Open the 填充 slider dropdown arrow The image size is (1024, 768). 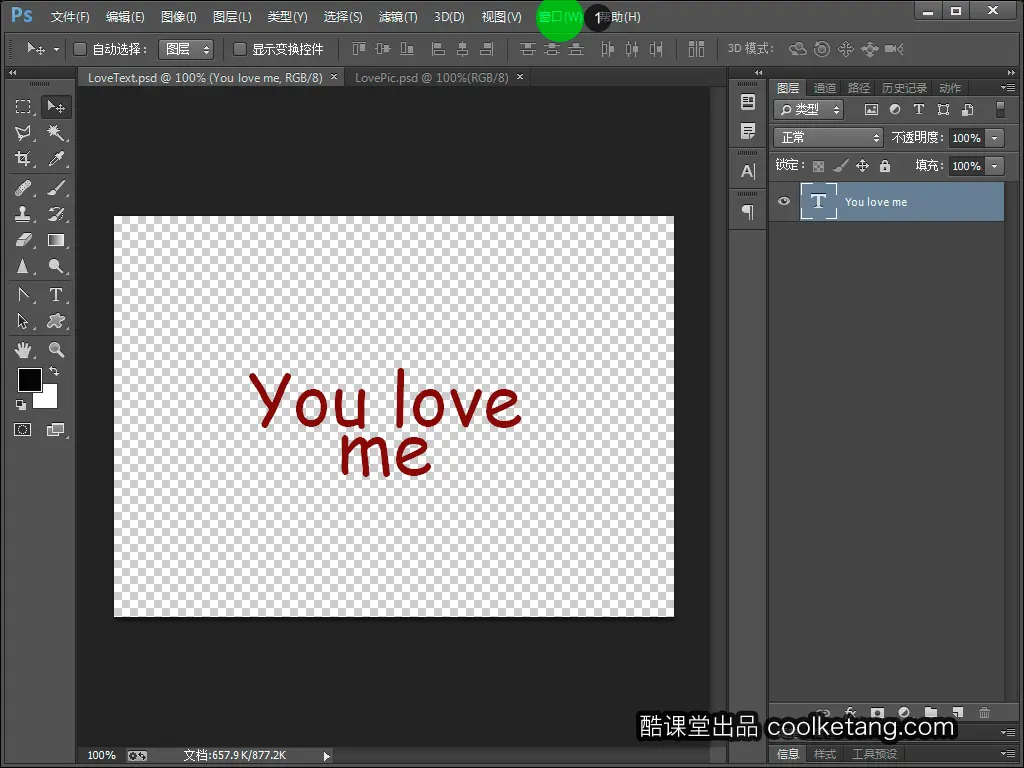pyautogui.click(x=995, y=166)
